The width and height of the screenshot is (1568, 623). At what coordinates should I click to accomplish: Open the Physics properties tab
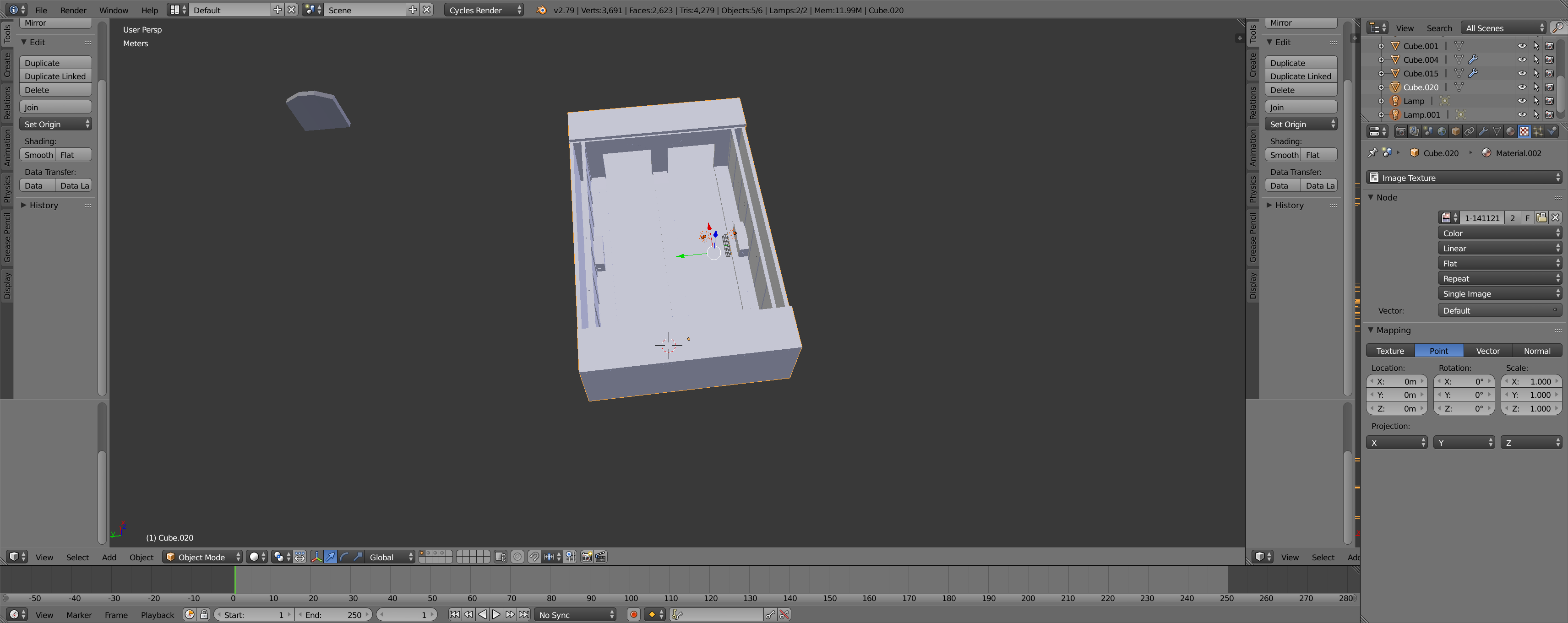1552,131
